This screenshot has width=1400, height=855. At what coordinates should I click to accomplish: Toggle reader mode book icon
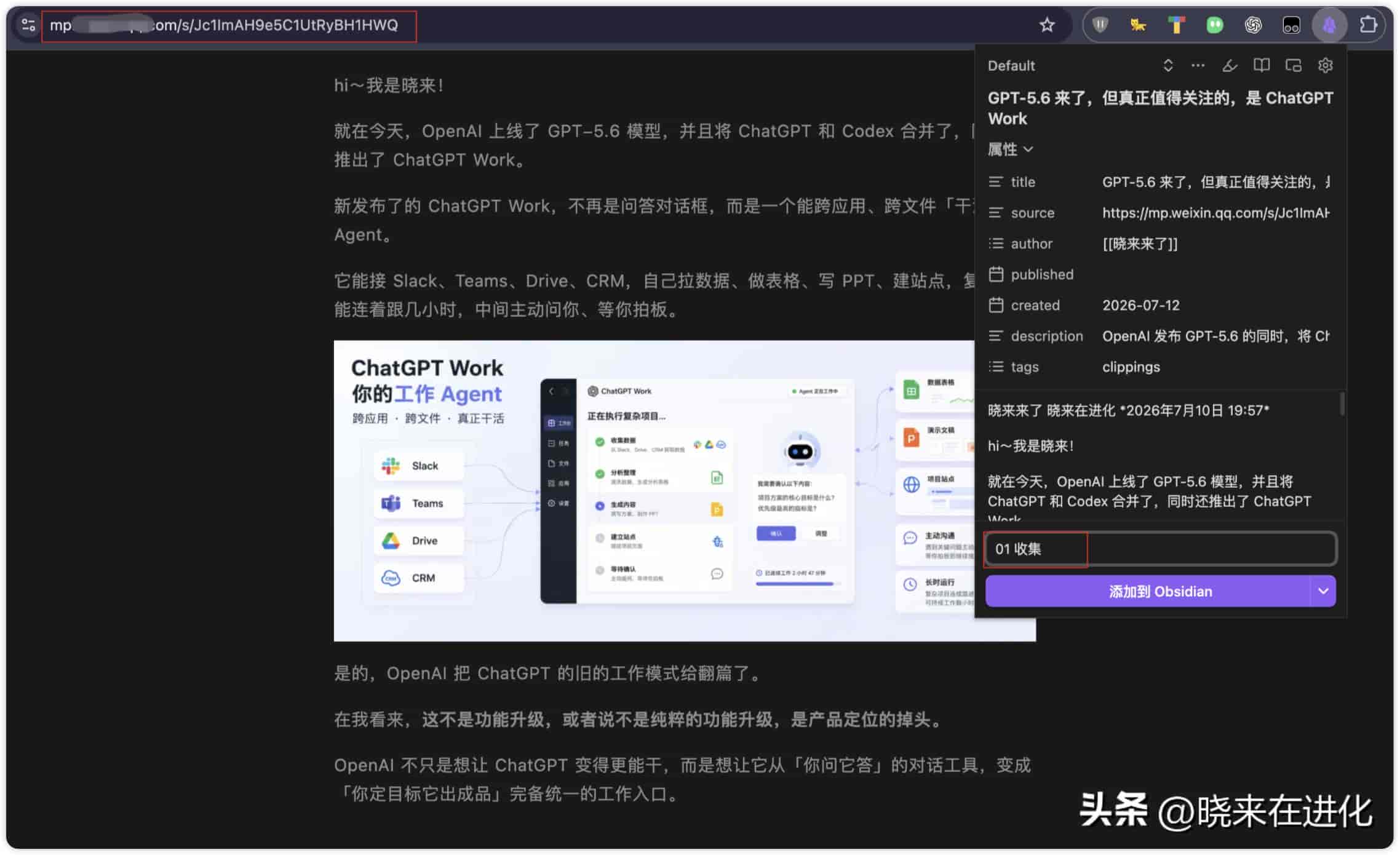pyautogui.click(x=1262, y=65)
